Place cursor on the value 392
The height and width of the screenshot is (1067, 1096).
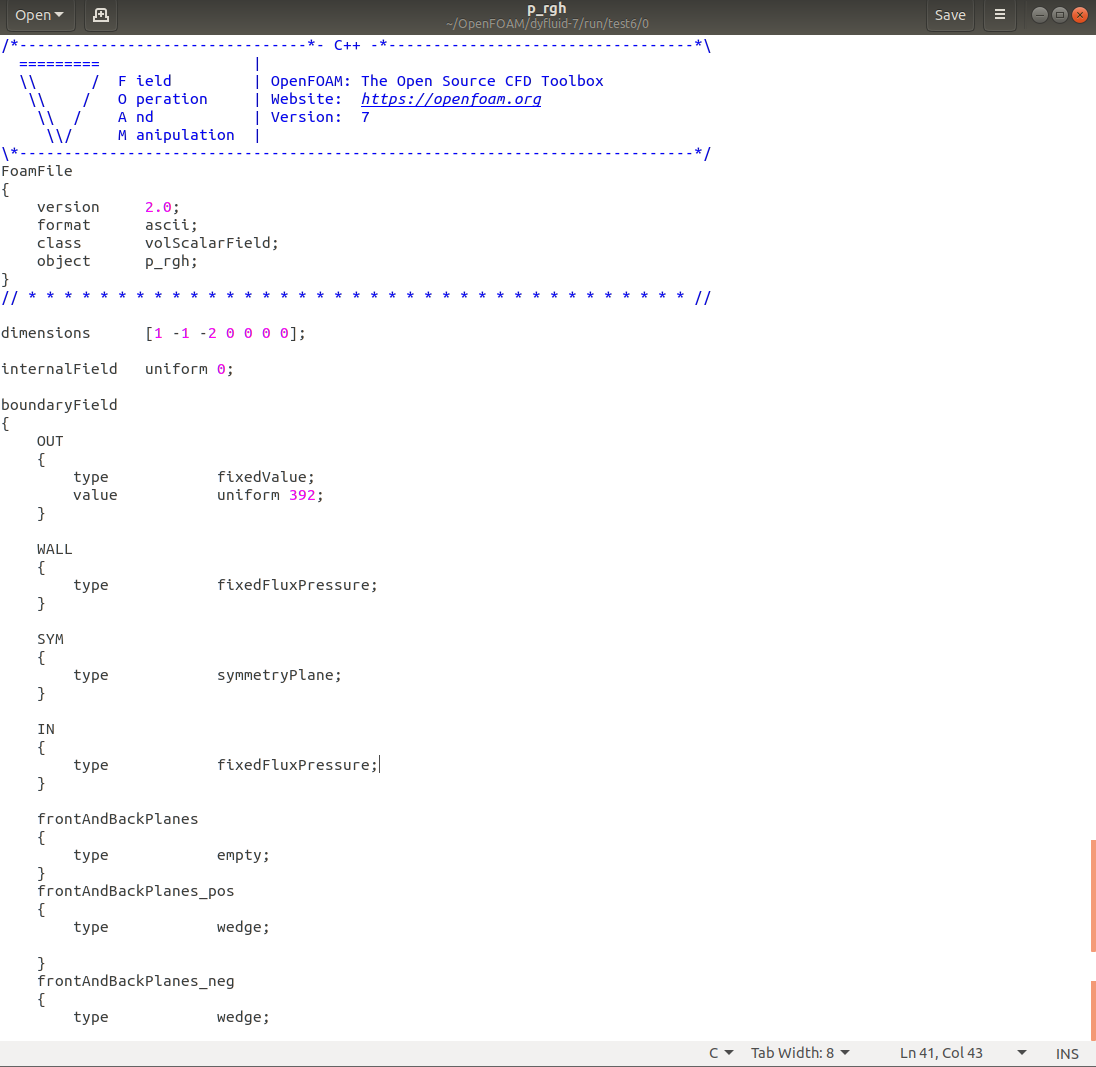(x=302, y=495)
